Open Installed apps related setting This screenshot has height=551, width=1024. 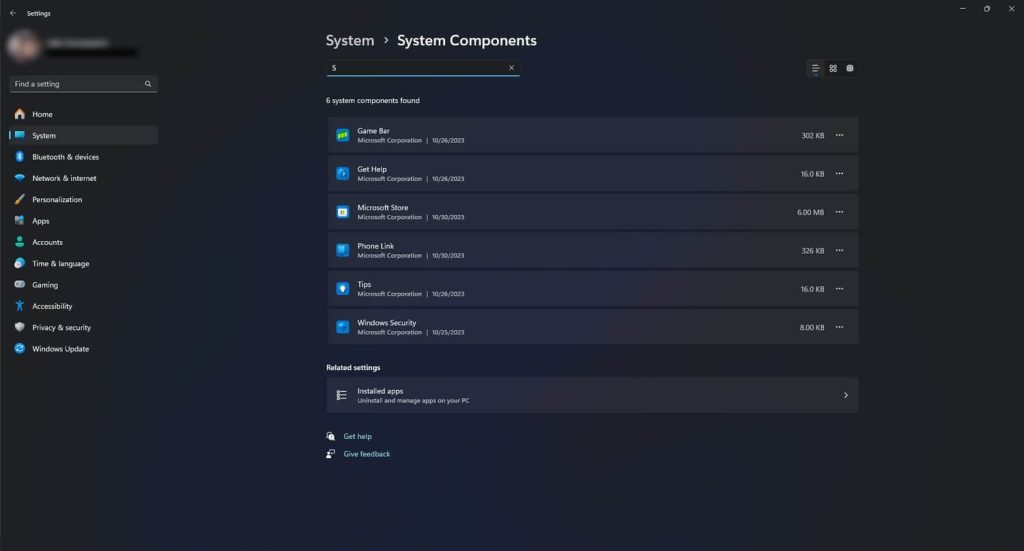(x=592, y=395)
